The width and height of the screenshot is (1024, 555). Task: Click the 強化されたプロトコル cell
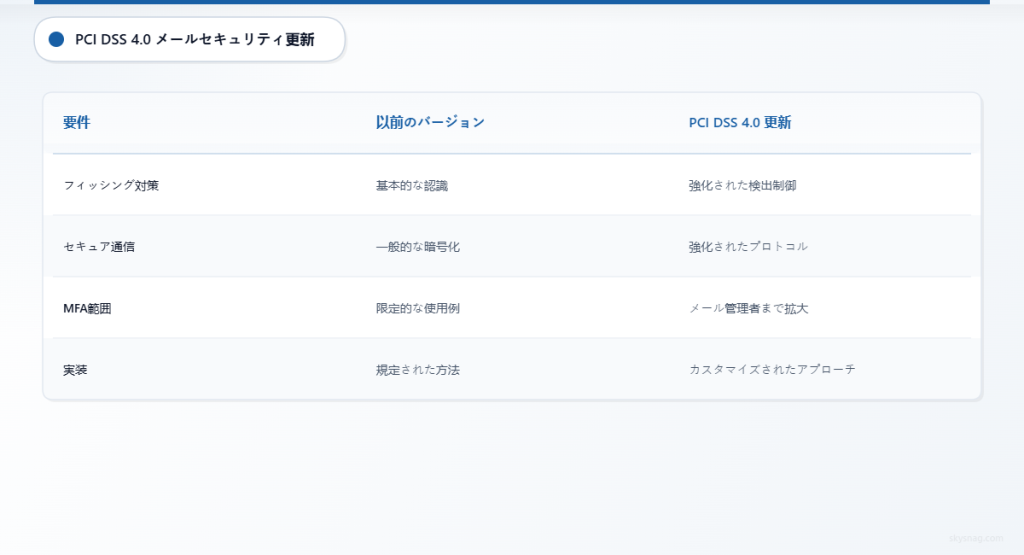click(748, 247)
